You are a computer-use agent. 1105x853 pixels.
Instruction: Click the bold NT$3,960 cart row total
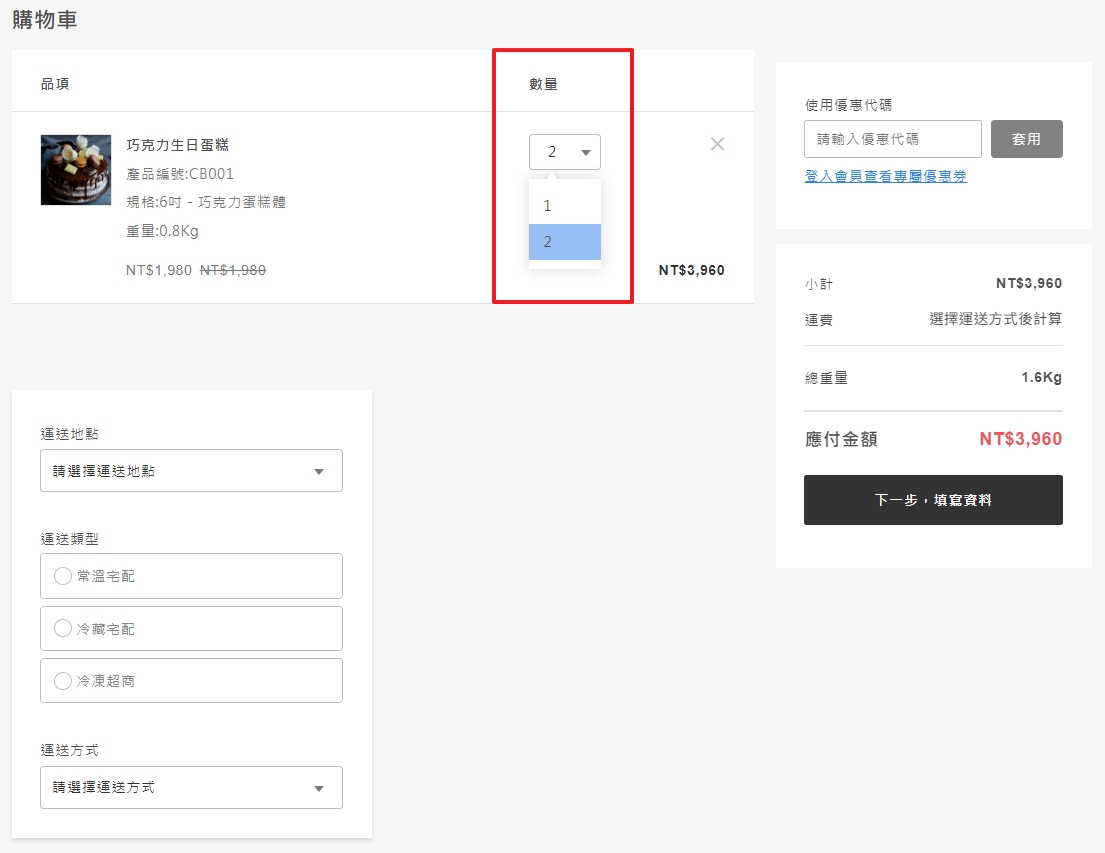691,270
